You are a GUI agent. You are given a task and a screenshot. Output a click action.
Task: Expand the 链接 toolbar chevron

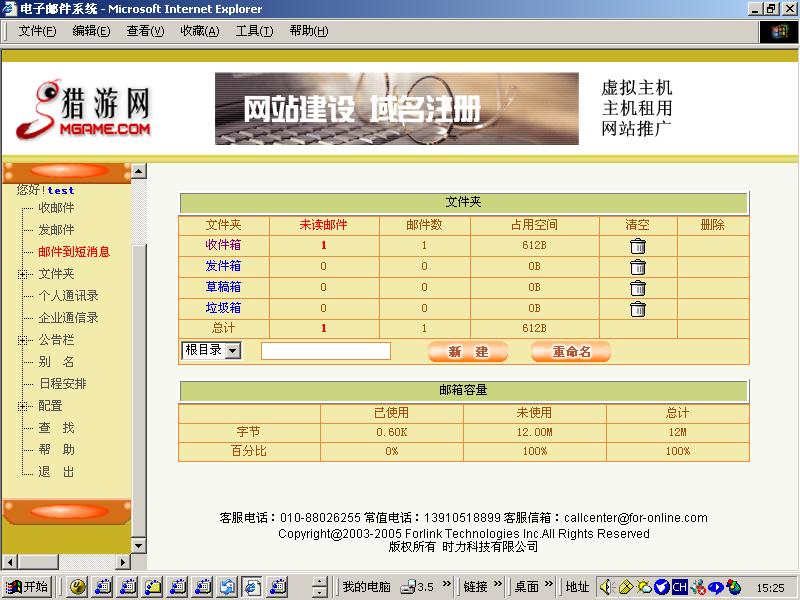pos(498,584)
